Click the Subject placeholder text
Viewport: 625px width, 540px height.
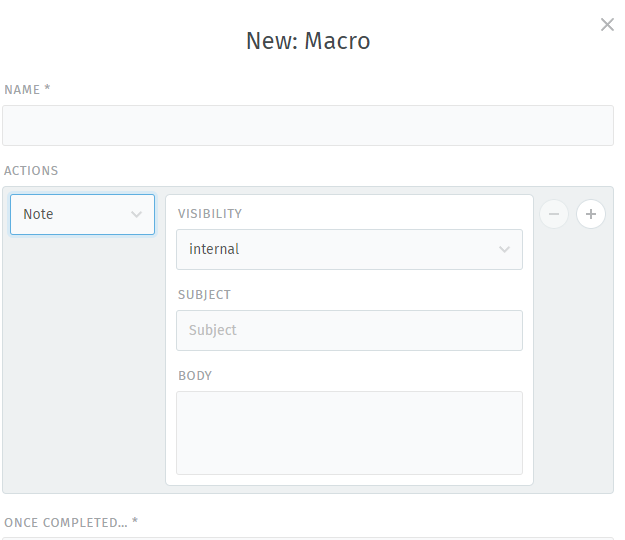tap(213, 330)
